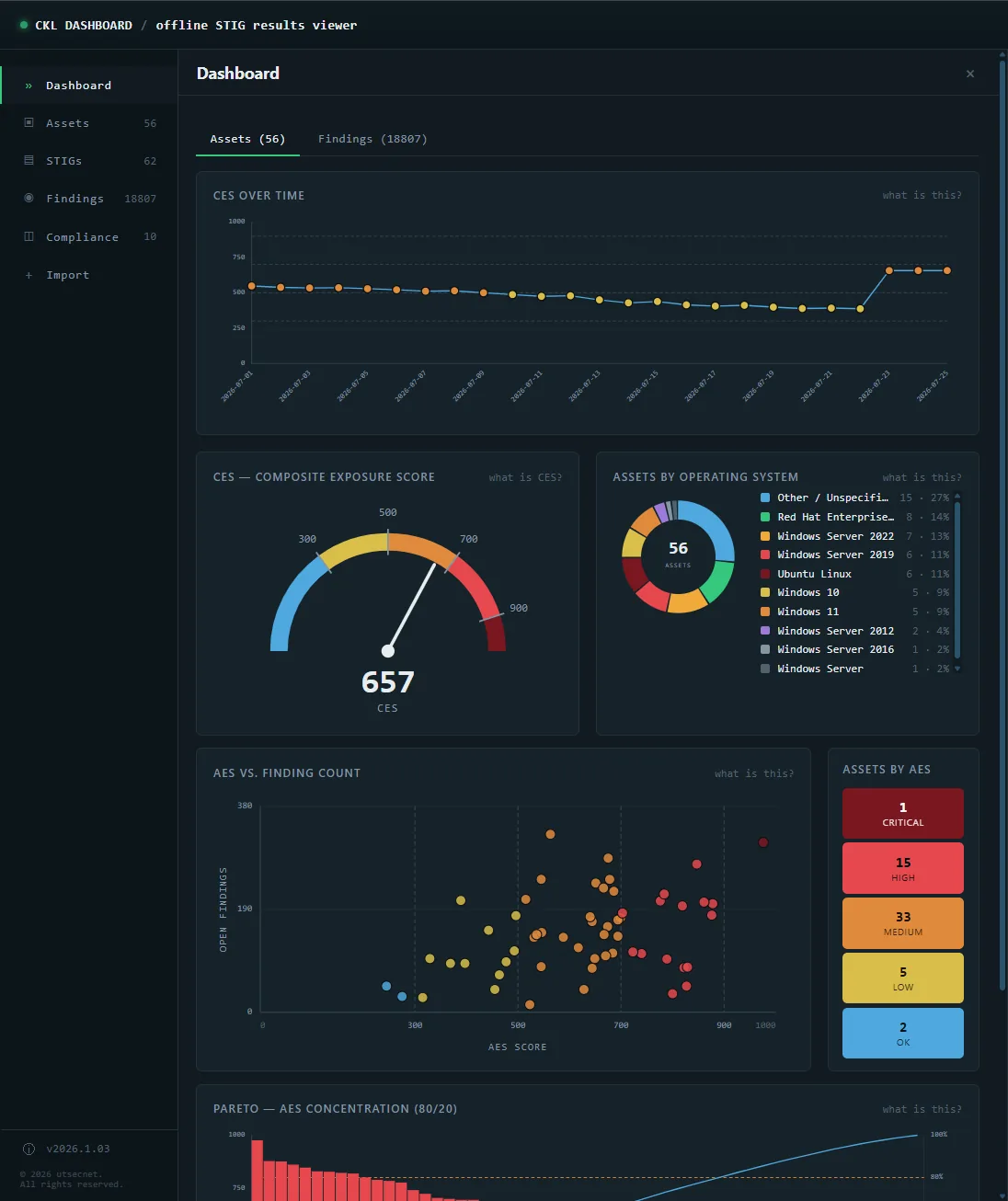The image size is (1008, 1201).
Task: Click the OS legend scroll-down arrow
Action: 957,669
